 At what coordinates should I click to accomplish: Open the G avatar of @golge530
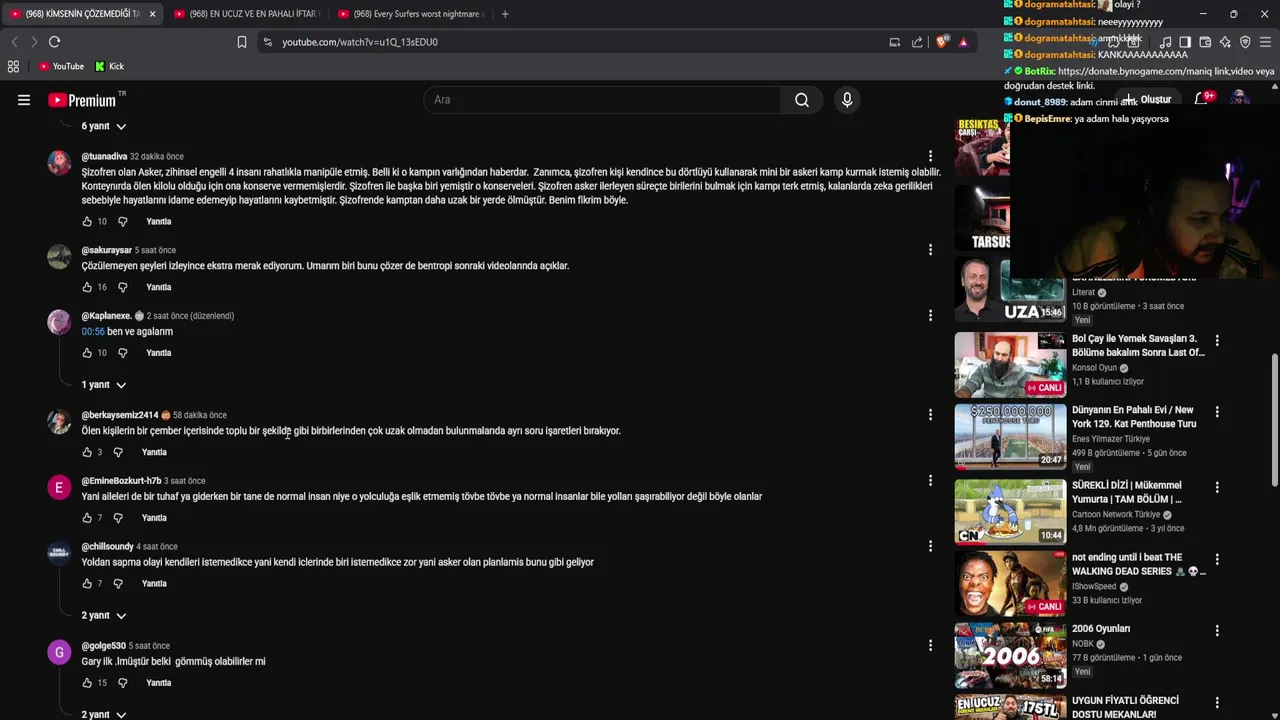tap(59, 653)
